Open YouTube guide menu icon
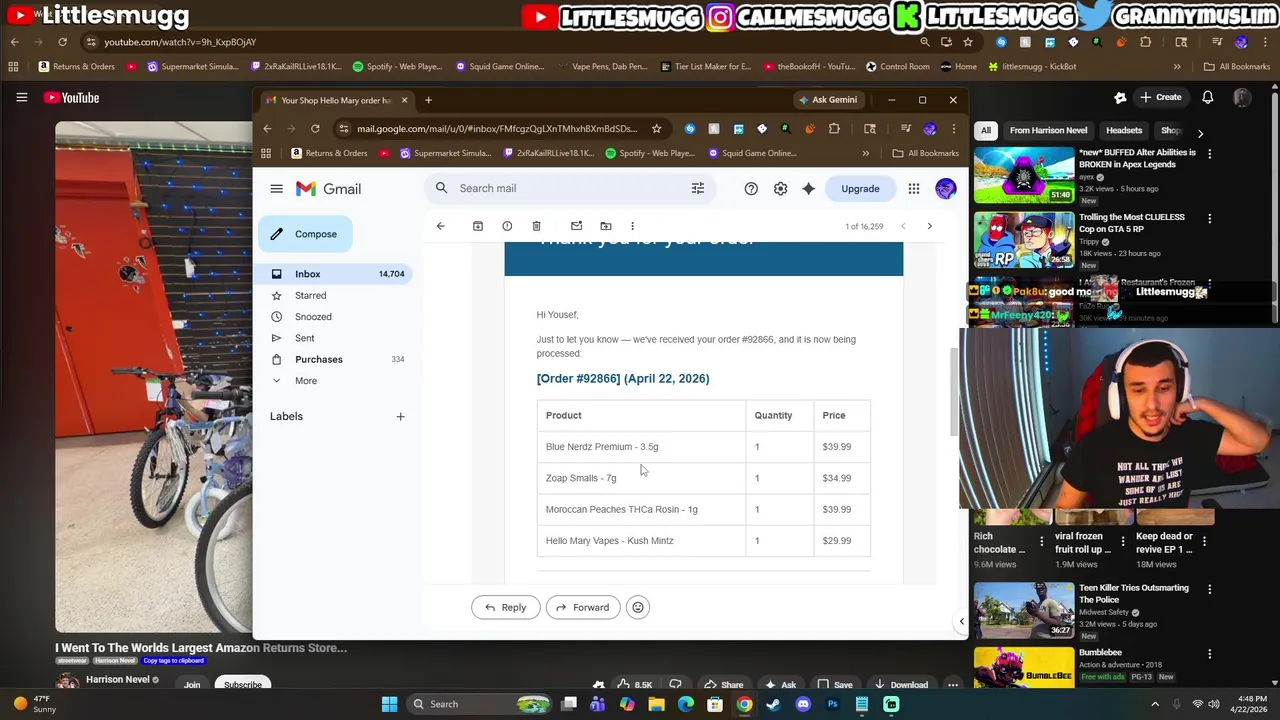Image resolution: width=1280 pixels, height=720 pixels. coord(21,97)
